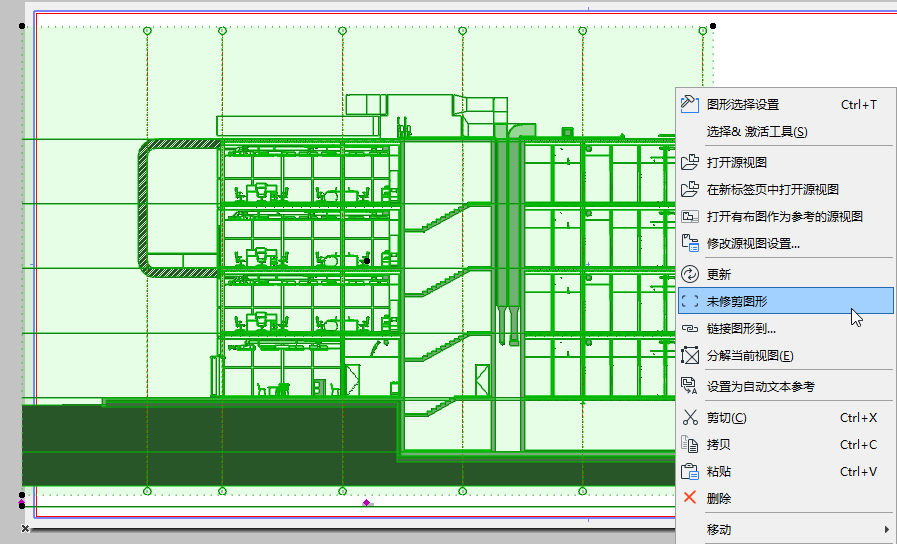Click the layout-reference source view icon
897x544 pixels.
point(690,216)
